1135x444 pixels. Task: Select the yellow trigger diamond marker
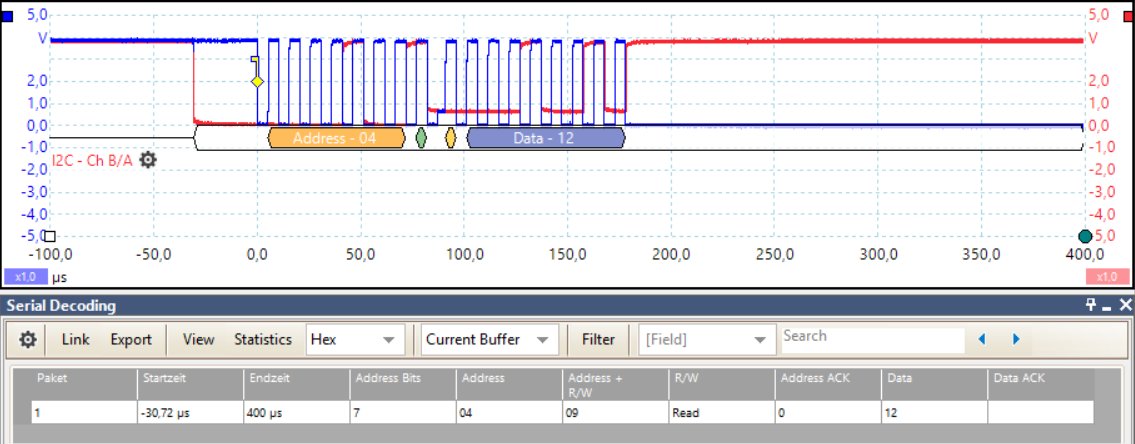pos(257,81)
